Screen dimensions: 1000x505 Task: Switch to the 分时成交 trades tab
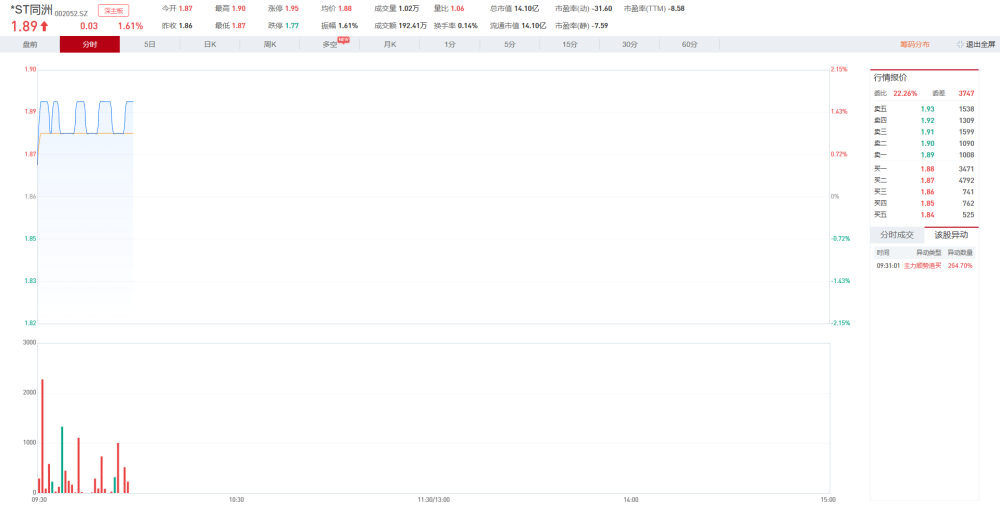897,235
